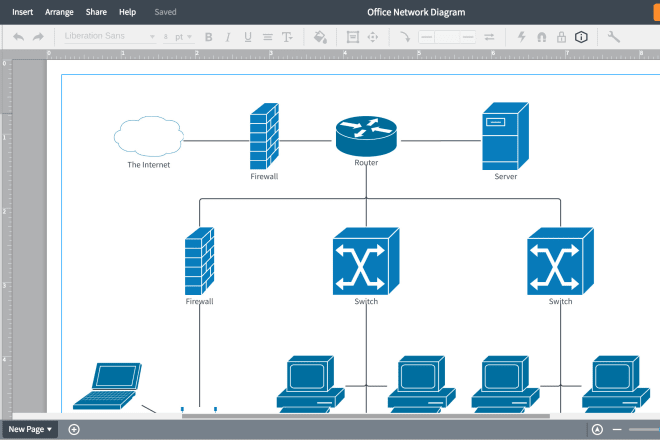The height and width of the screenshot is (440, 660).
Task: Open the font size pt dropdown
Action: click(180, 37)
